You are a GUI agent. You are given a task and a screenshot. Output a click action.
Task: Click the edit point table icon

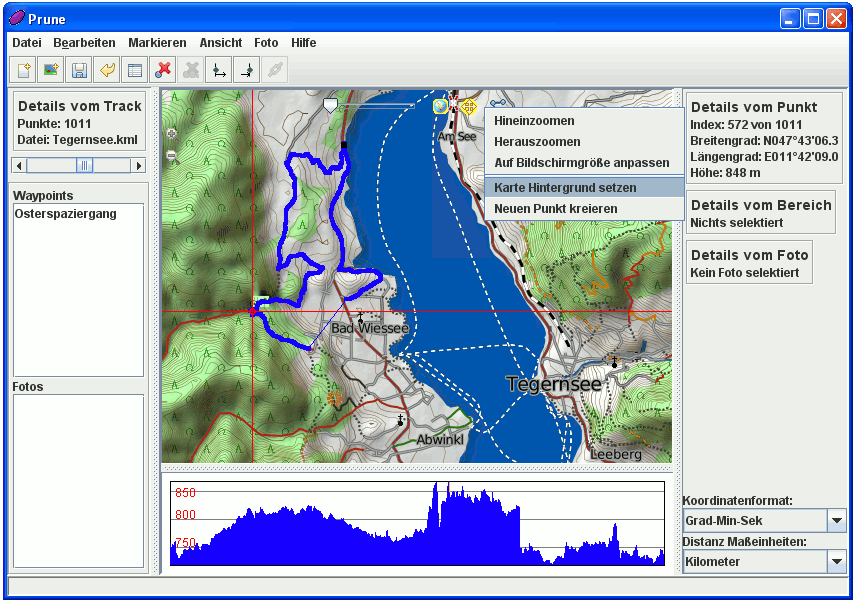coord(134,70)
